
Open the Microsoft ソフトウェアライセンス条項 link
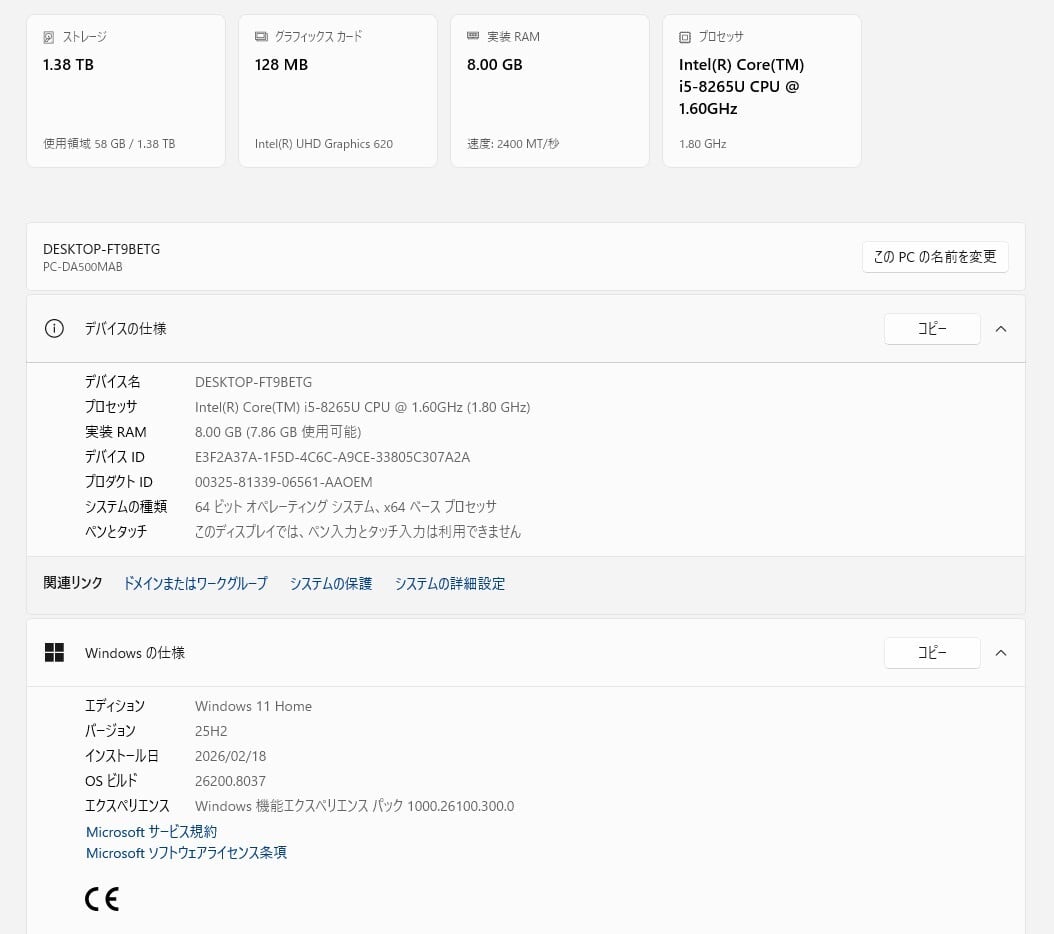pos(186,853)
